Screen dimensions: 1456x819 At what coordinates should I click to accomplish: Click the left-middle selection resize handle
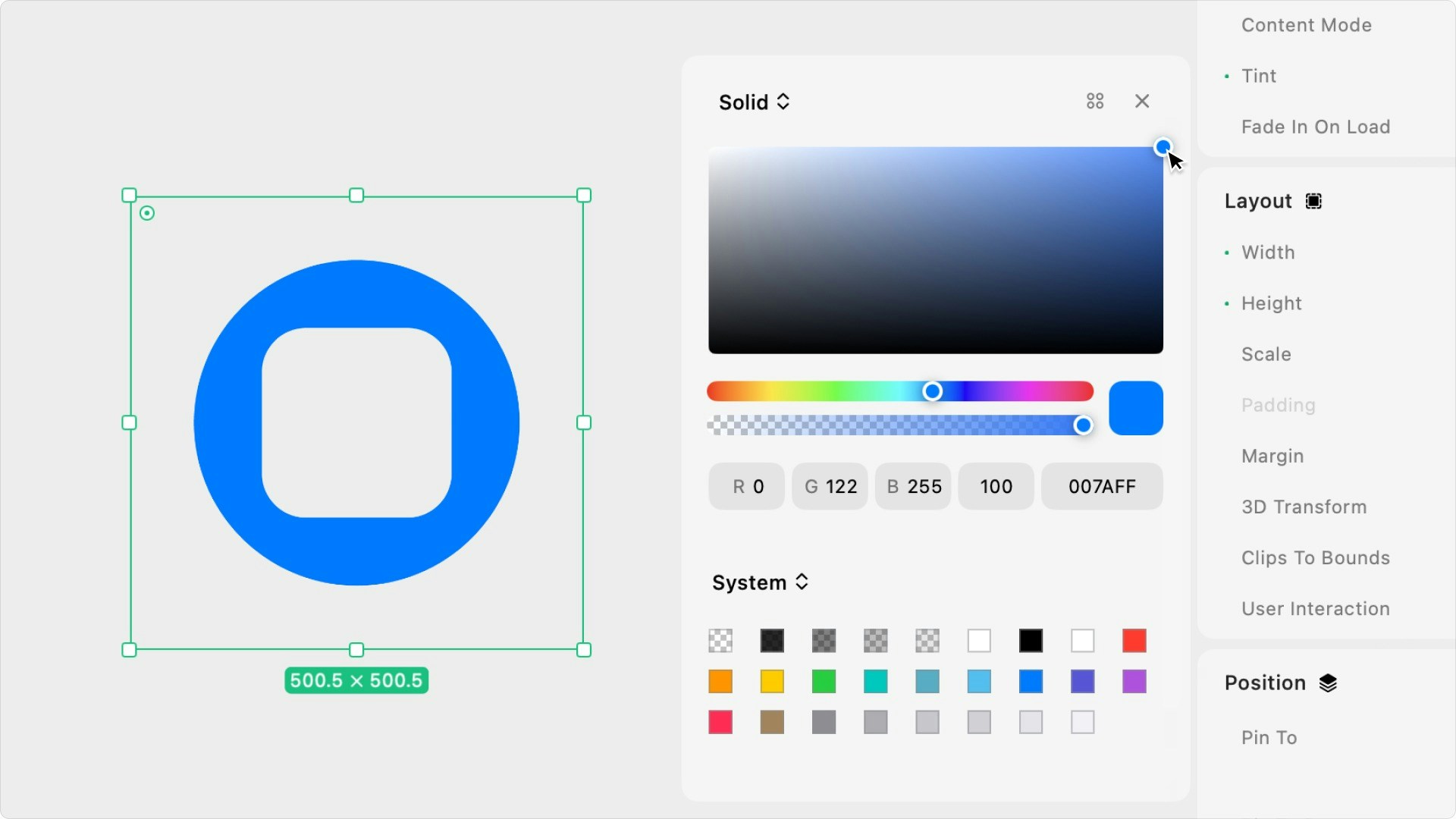click(x=130, y=422)
